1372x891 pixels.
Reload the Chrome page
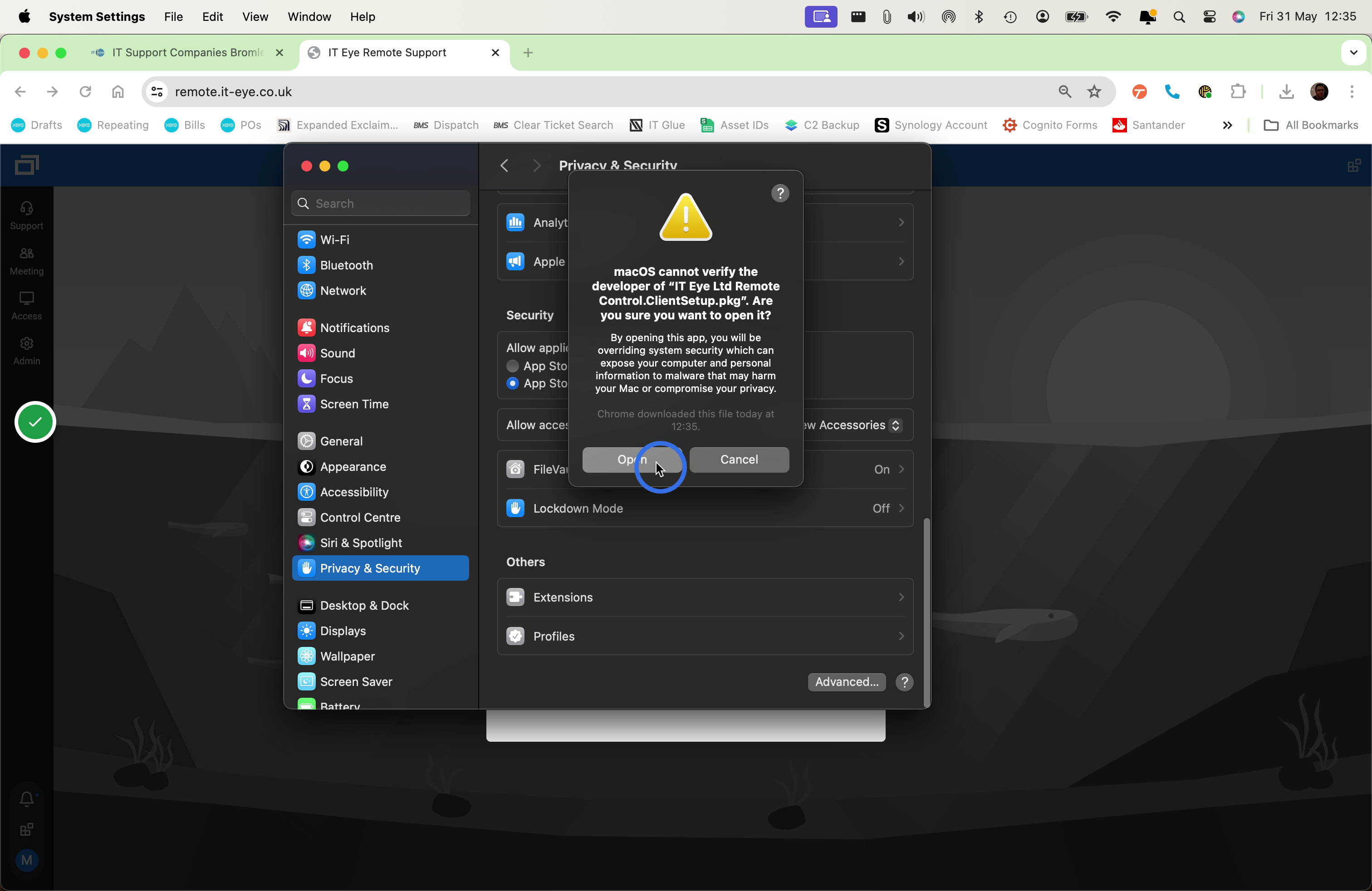coord(85,92)
